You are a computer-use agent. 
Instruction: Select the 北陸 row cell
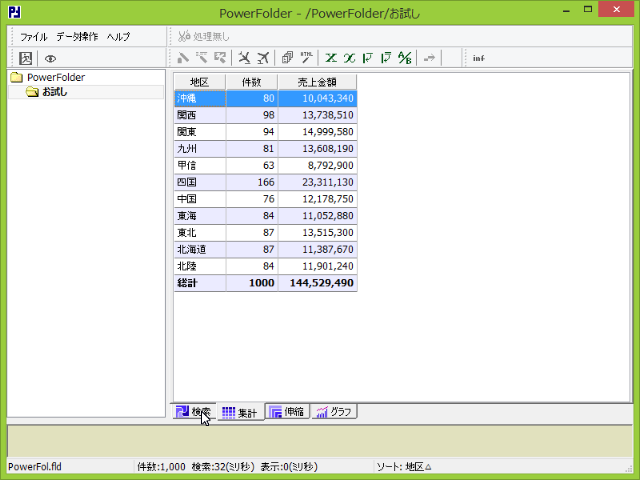[x=200, y=266]
